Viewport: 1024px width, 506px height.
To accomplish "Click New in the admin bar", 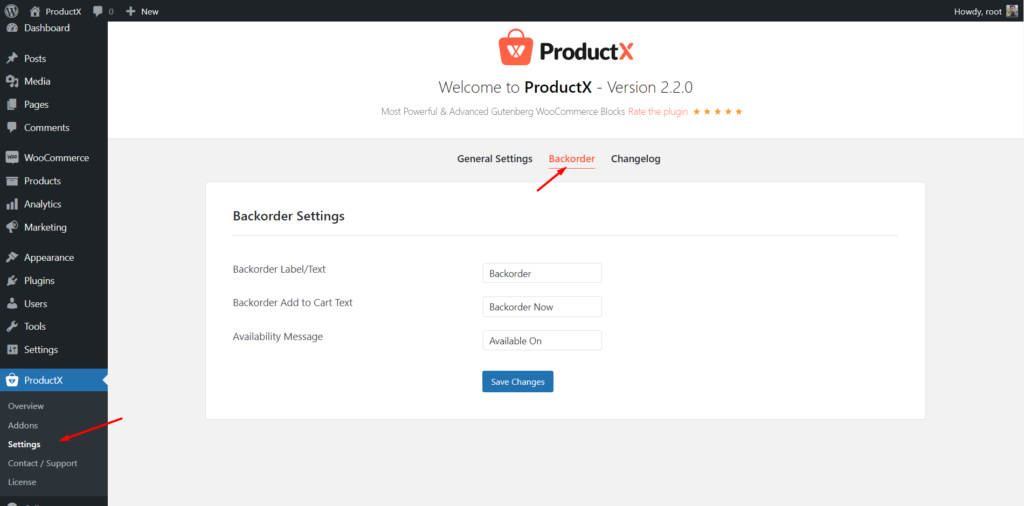I will [x=150, y=11].
